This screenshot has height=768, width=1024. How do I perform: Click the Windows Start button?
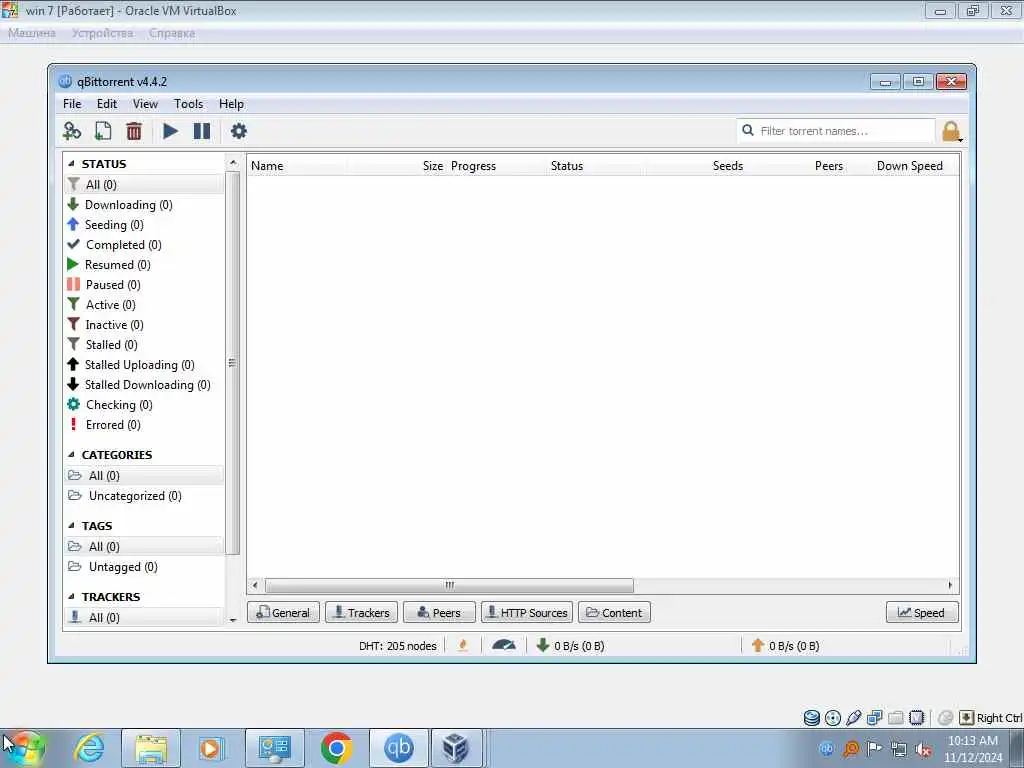tap(24, 748)
